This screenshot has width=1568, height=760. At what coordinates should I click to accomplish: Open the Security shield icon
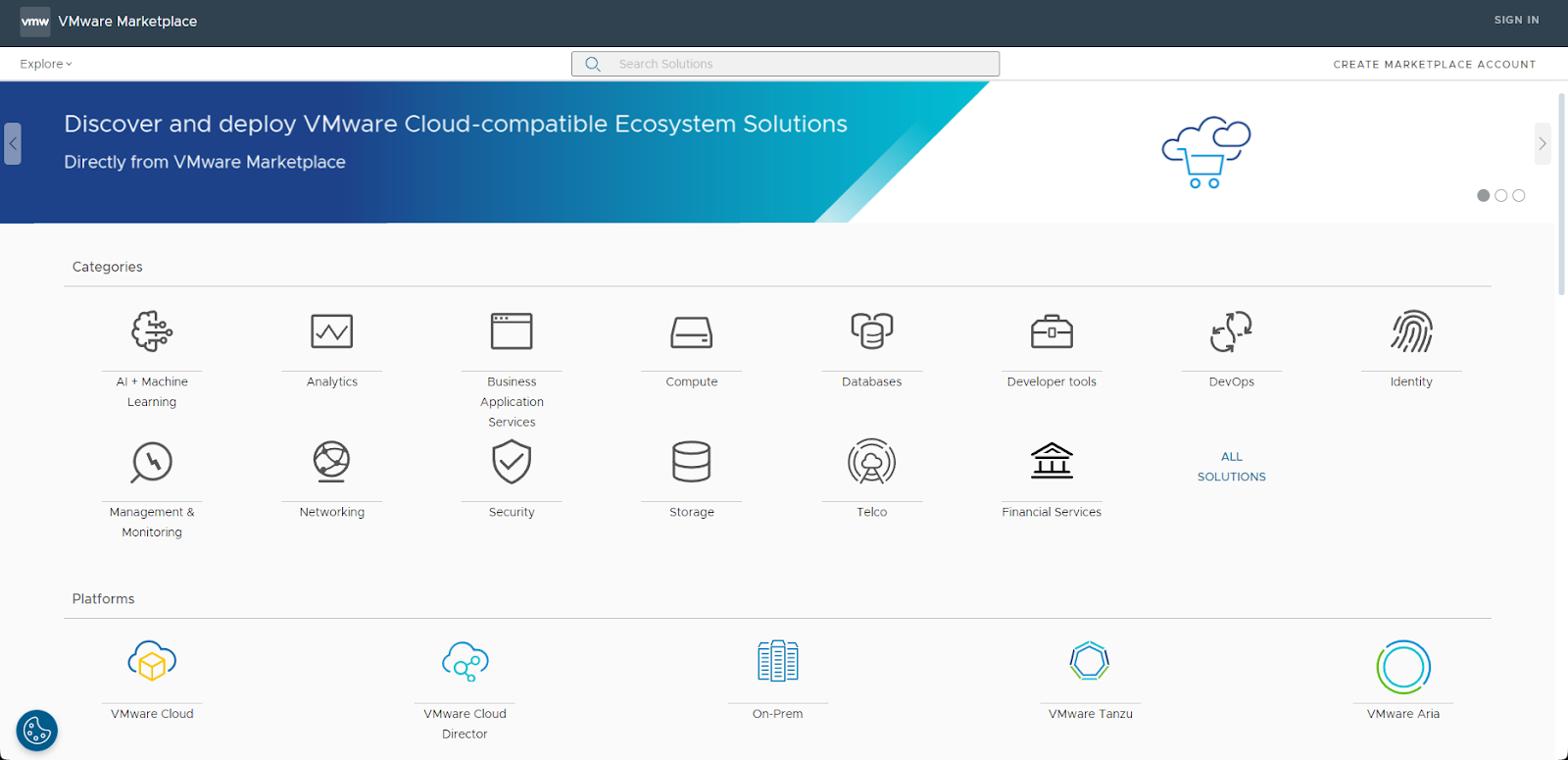(512, 462)
